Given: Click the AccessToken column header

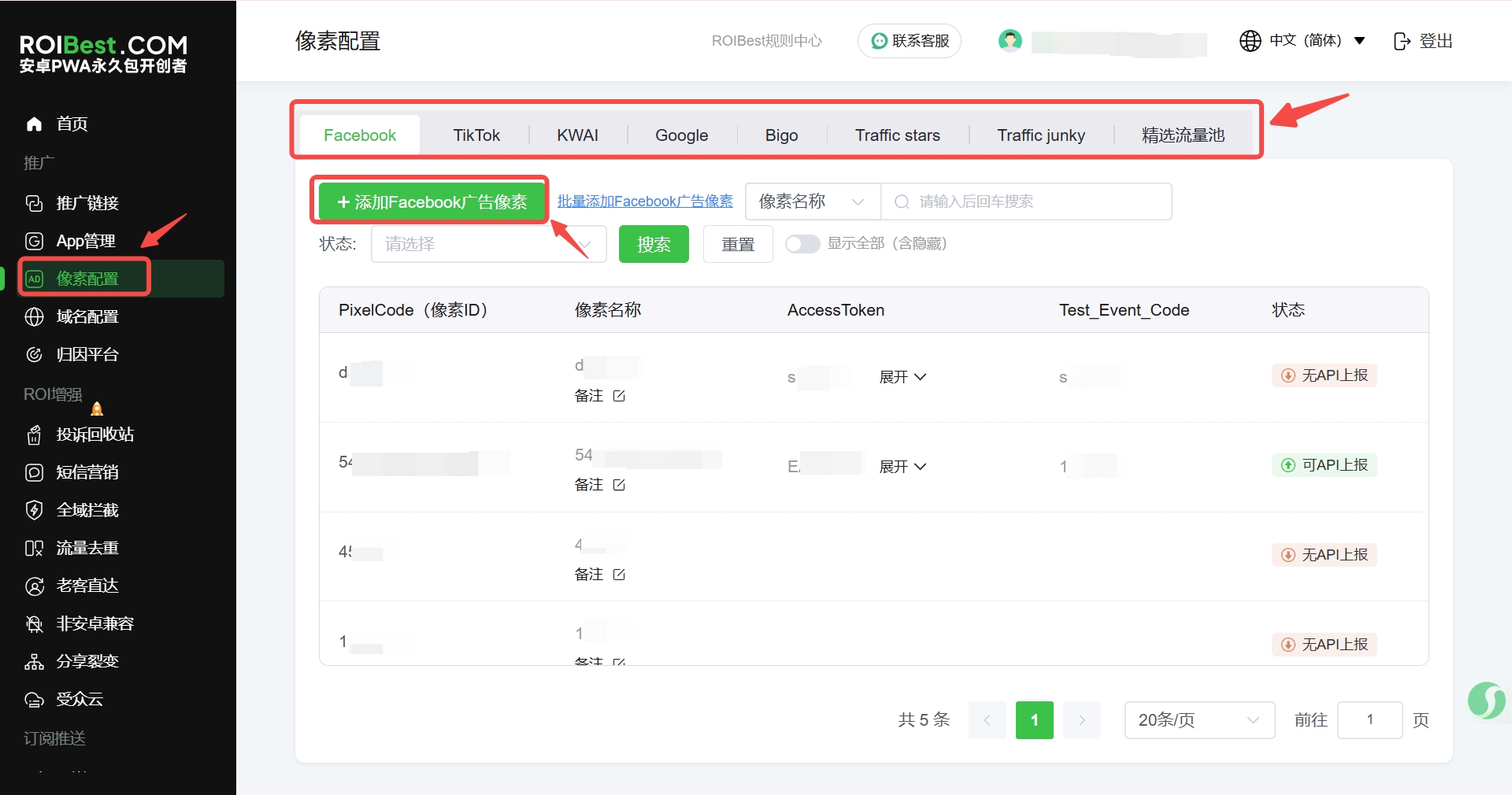Looking at the screenshot, I should pyautogui.click(x=836, y=310).
